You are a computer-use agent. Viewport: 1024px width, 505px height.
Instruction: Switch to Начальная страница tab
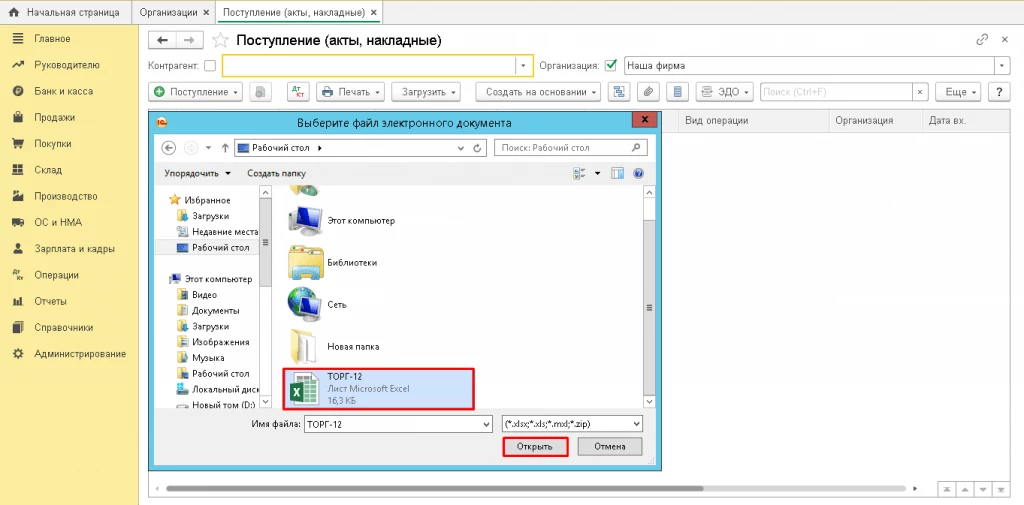coord(64,12)
